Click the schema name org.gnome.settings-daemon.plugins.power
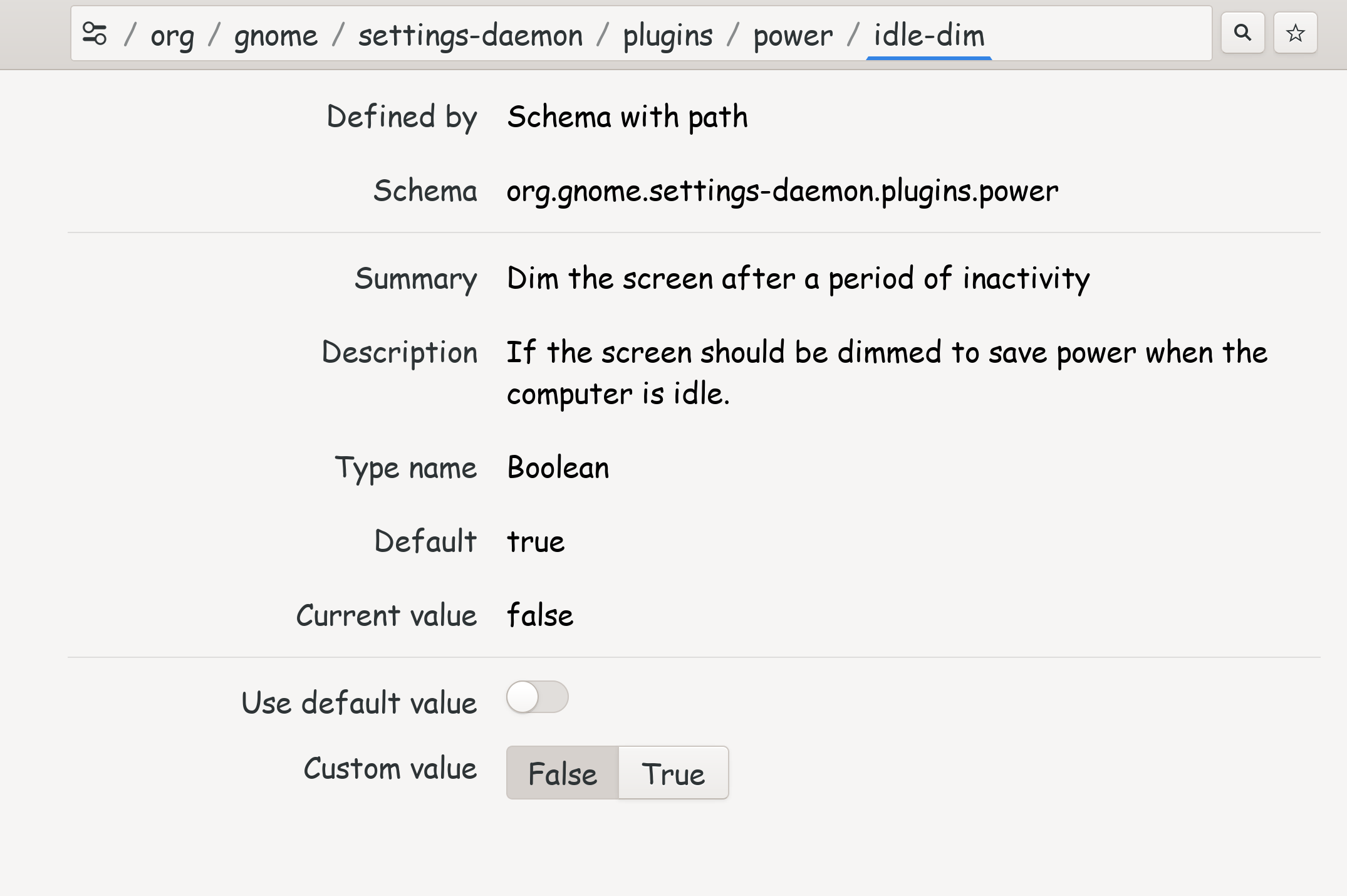1347x896 pixels. coord(782,190)
